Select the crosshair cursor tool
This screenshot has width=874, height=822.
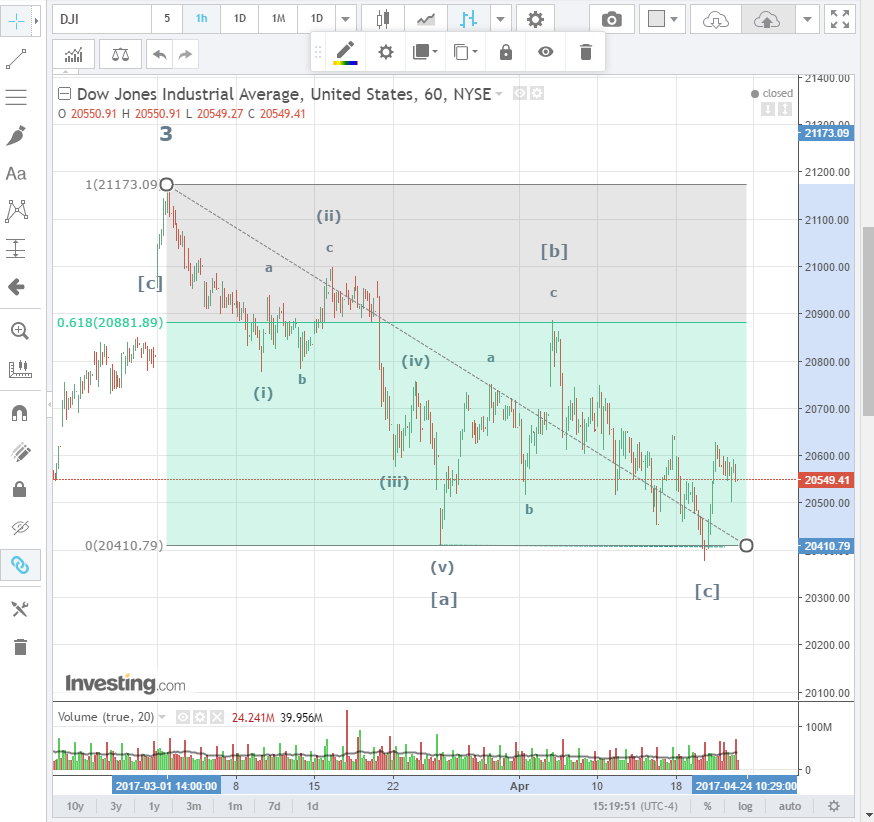pos(16,21)
